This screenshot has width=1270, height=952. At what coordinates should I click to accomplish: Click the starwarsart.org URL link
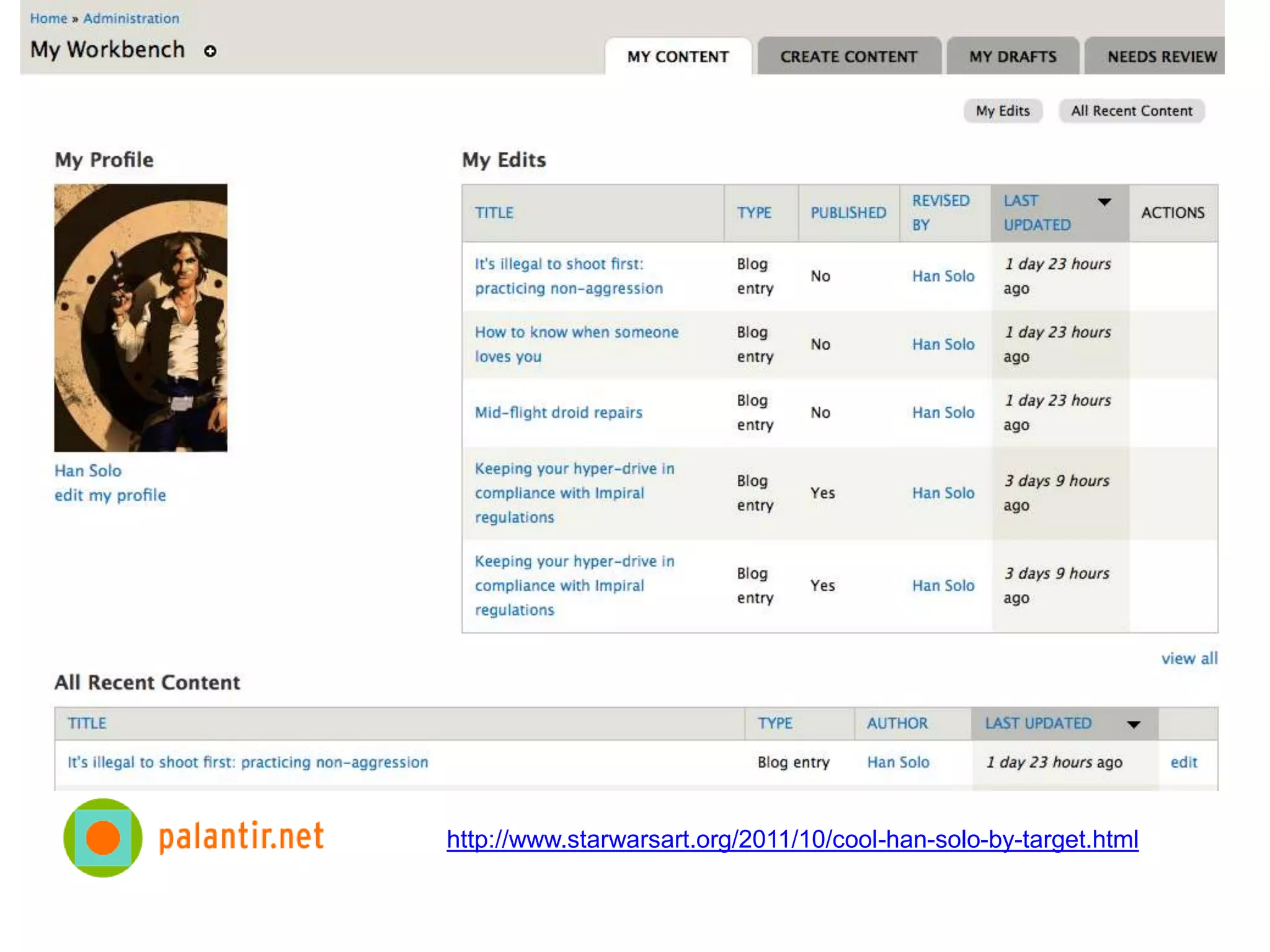(x=792, y=839)
